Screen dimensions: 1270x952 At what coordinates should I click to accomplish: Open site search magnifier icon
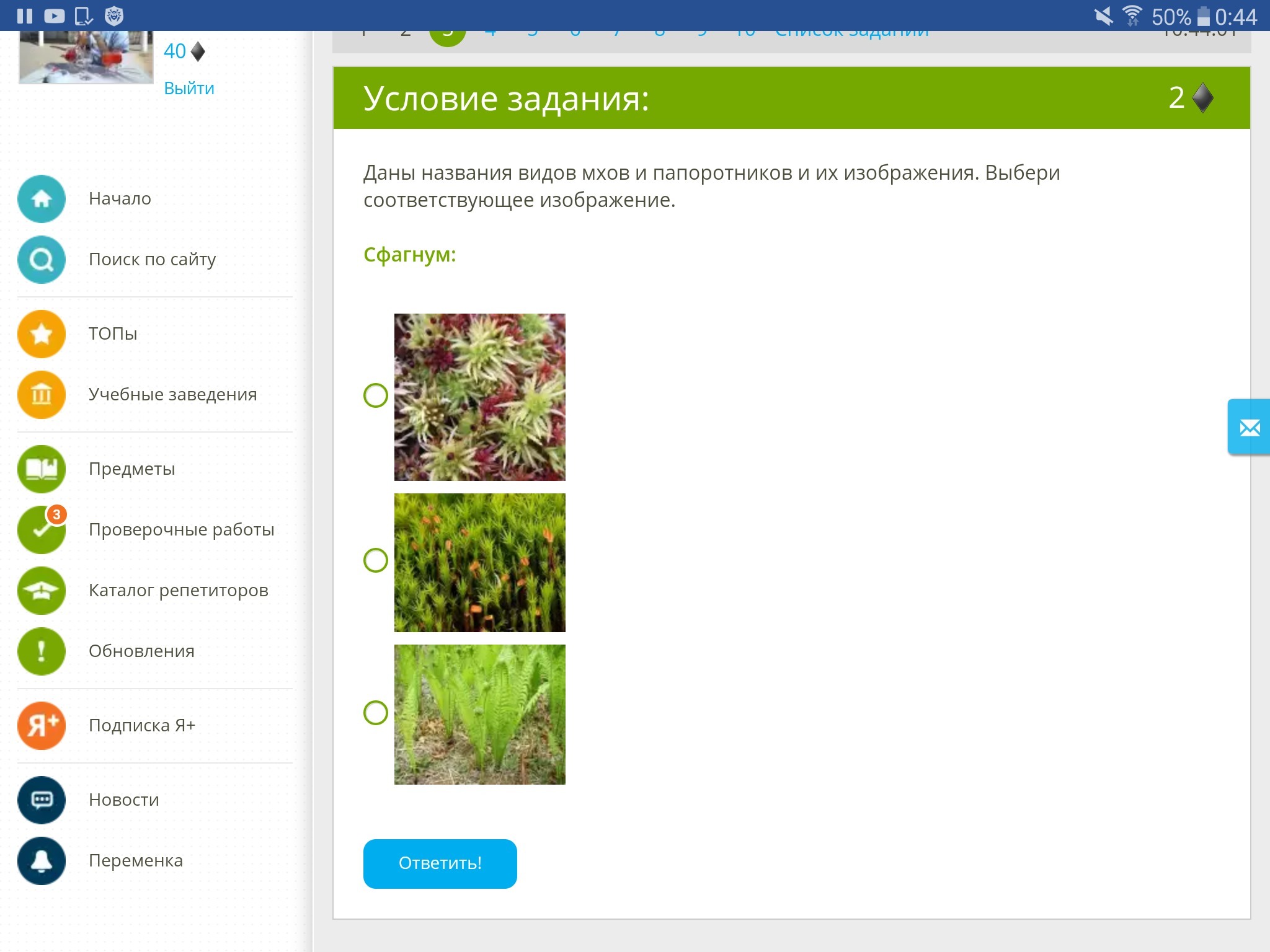pyautogui.click(x=42, y=260)
